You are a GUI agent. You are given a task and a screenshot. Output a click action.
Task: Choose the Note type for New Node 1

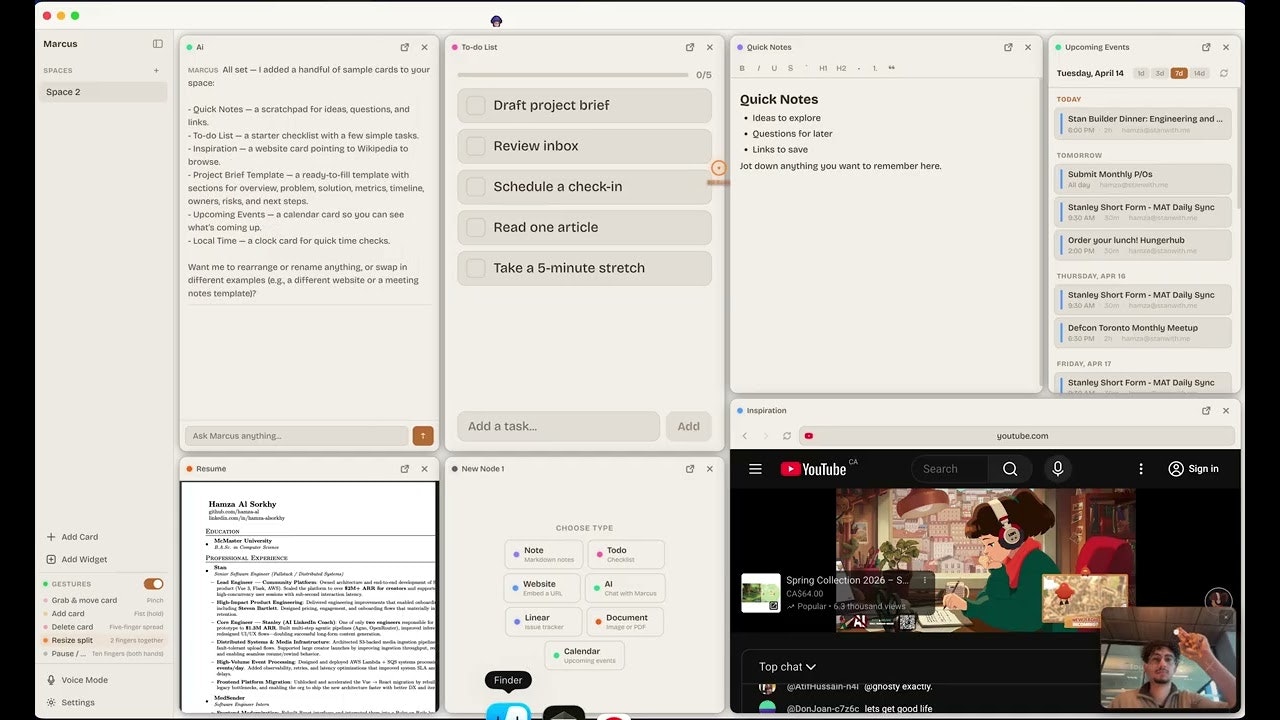tap(542, 554)
